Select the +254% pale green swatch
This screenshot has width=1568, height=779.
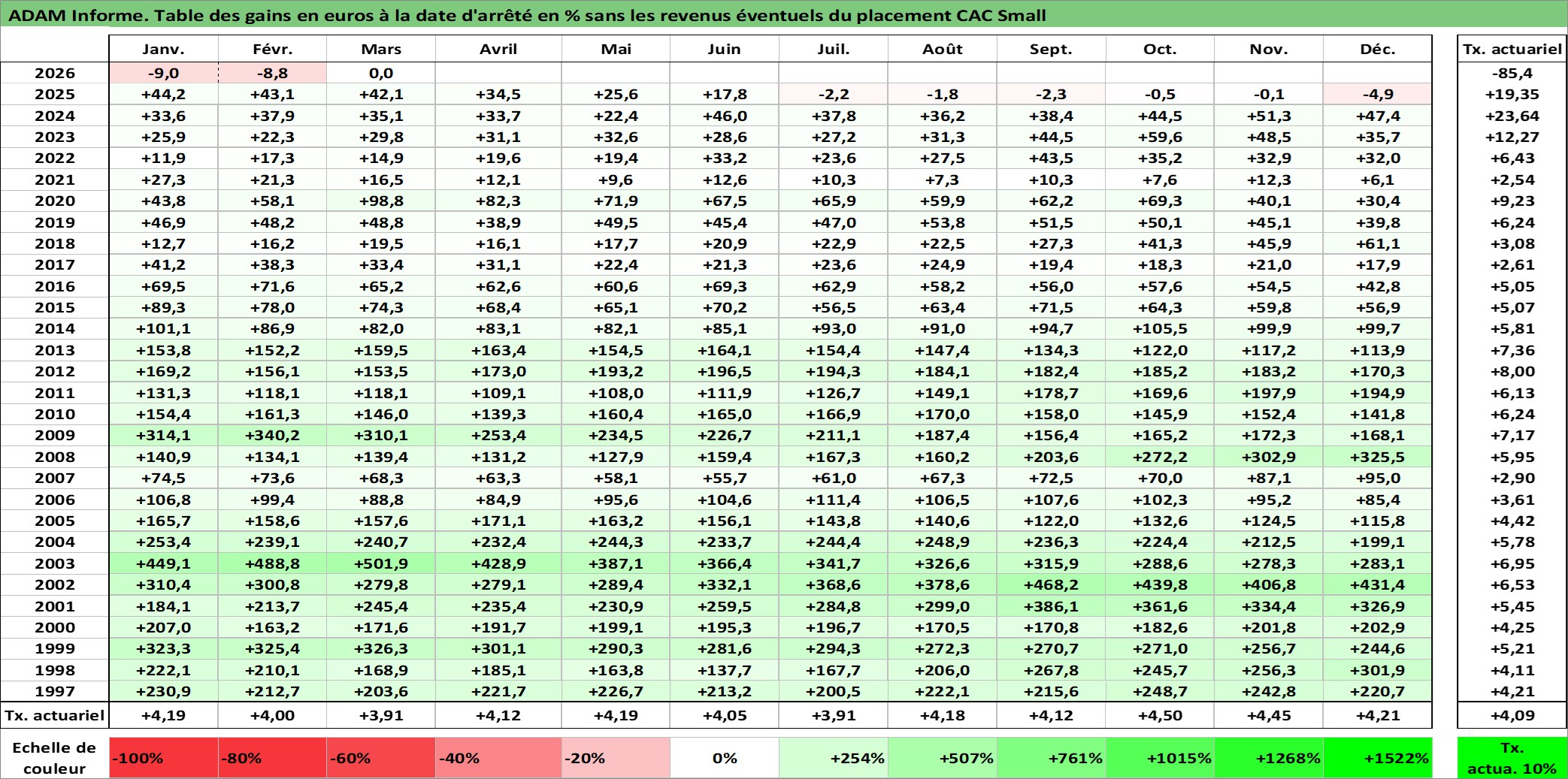834,758
